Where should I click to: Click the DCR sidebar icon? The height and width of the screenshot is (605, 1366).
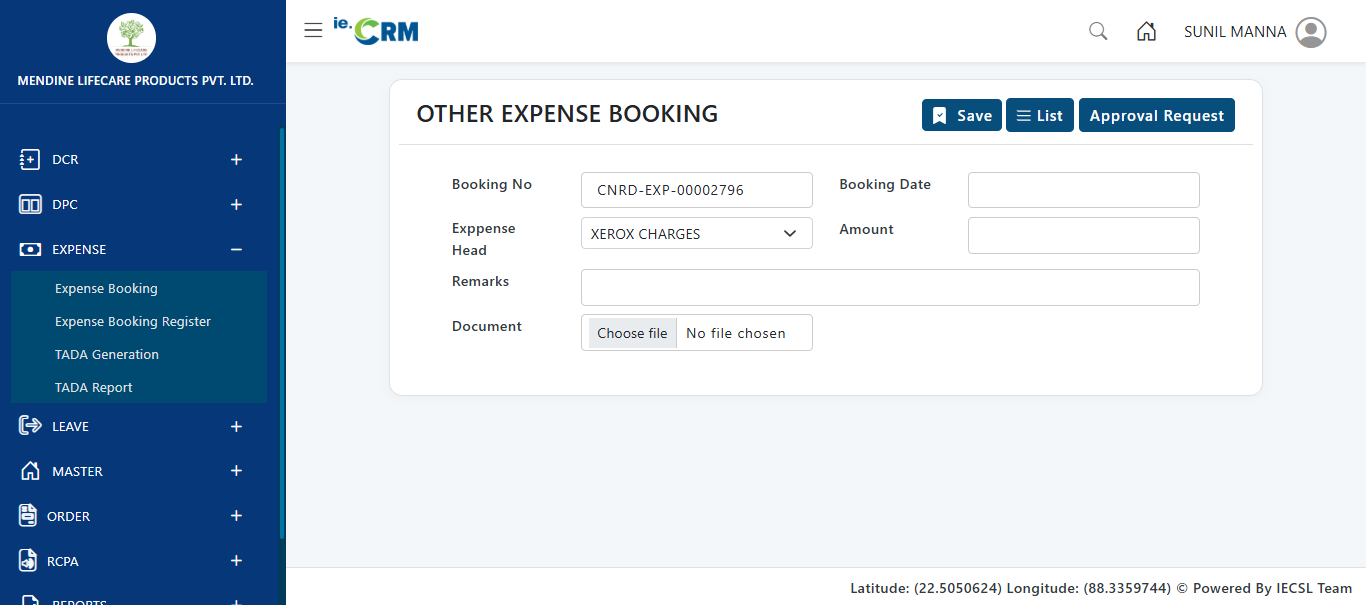pos(30,159)
